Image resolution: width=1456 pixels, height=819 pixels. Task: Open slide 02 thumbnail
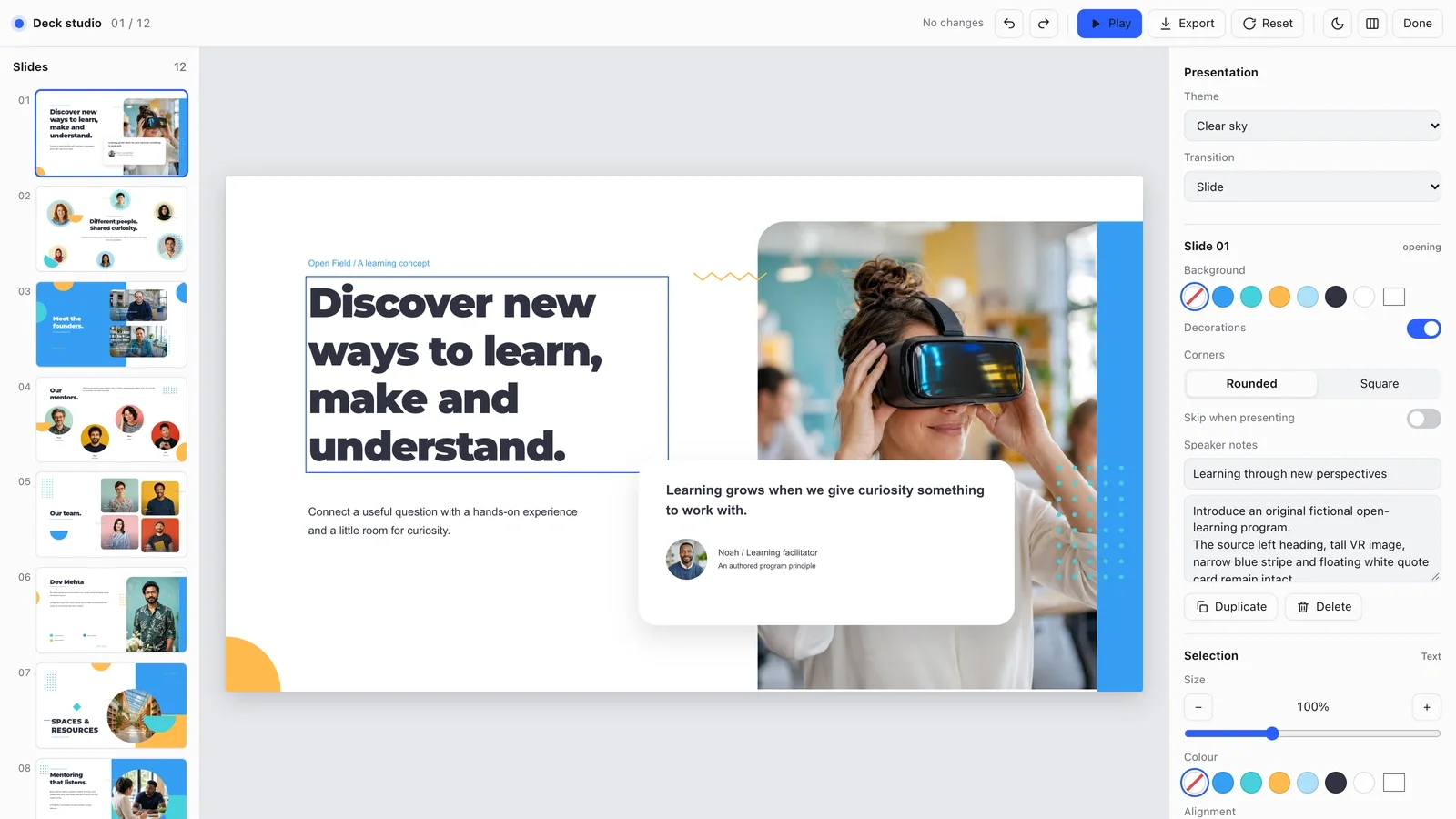pos(112,229)
